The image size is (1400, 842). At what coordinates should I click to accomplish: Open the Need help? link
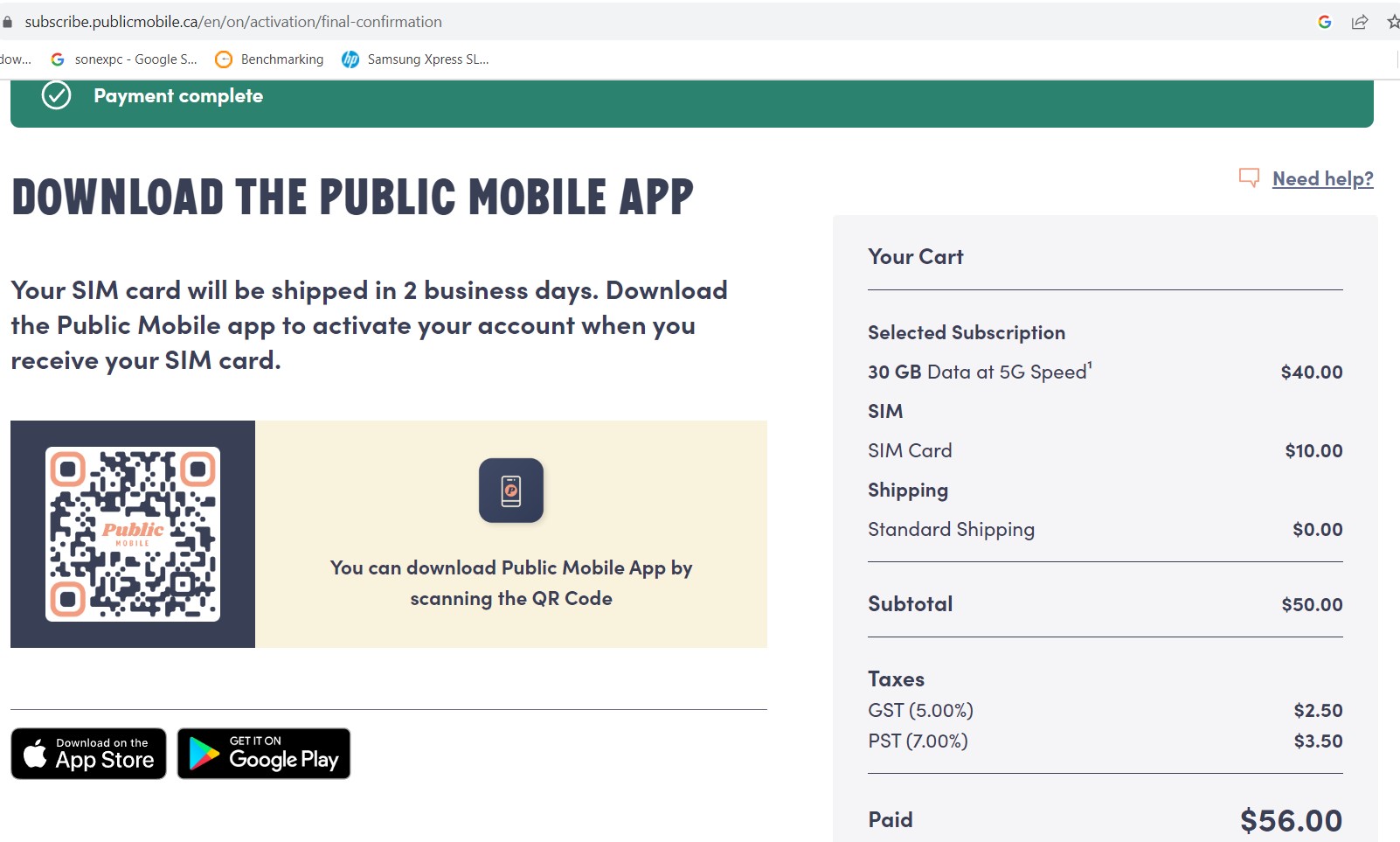[x=1322, y=179]
